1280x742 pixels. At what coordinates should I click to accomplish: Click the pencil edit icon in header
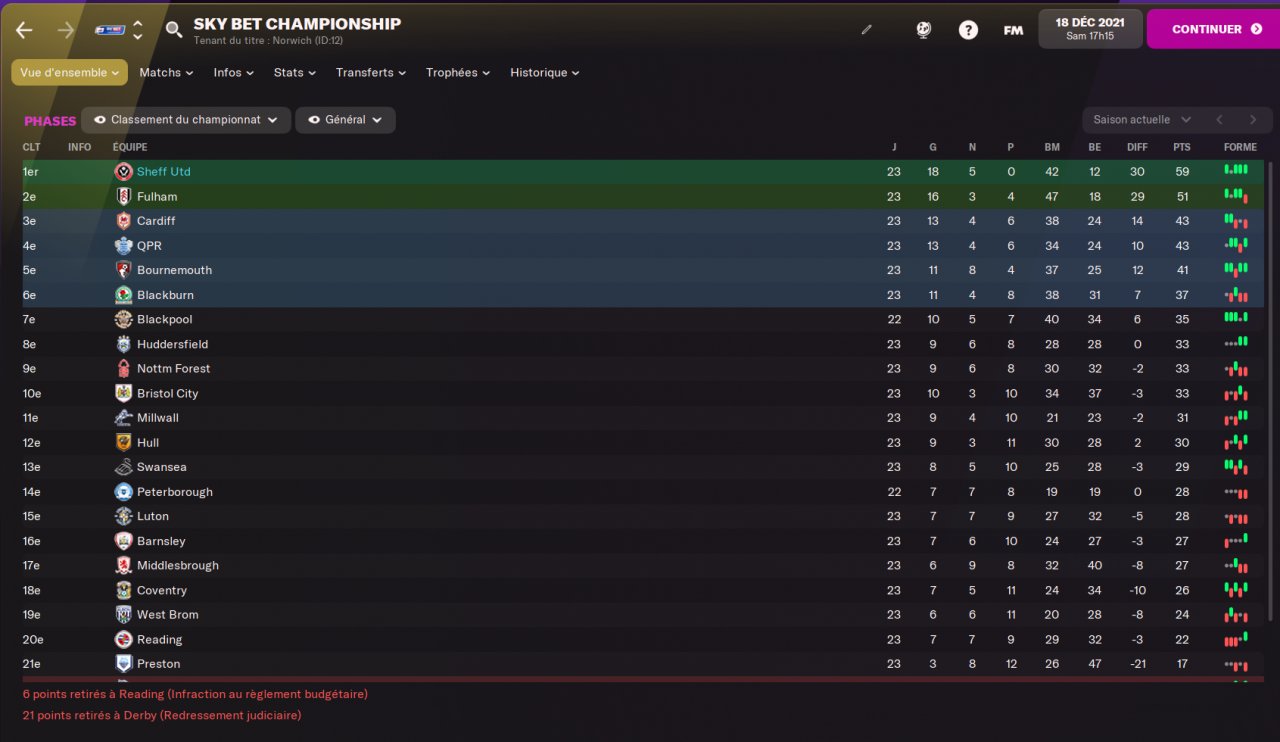(x=867, y=30)
